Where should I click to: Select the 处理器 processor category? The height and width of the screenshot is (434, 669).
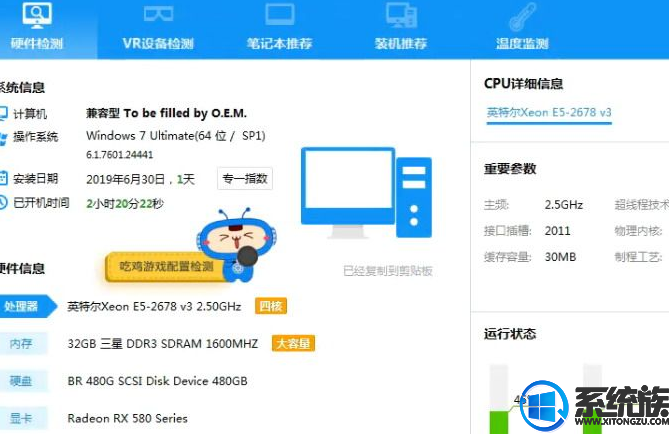click(26, 306)
